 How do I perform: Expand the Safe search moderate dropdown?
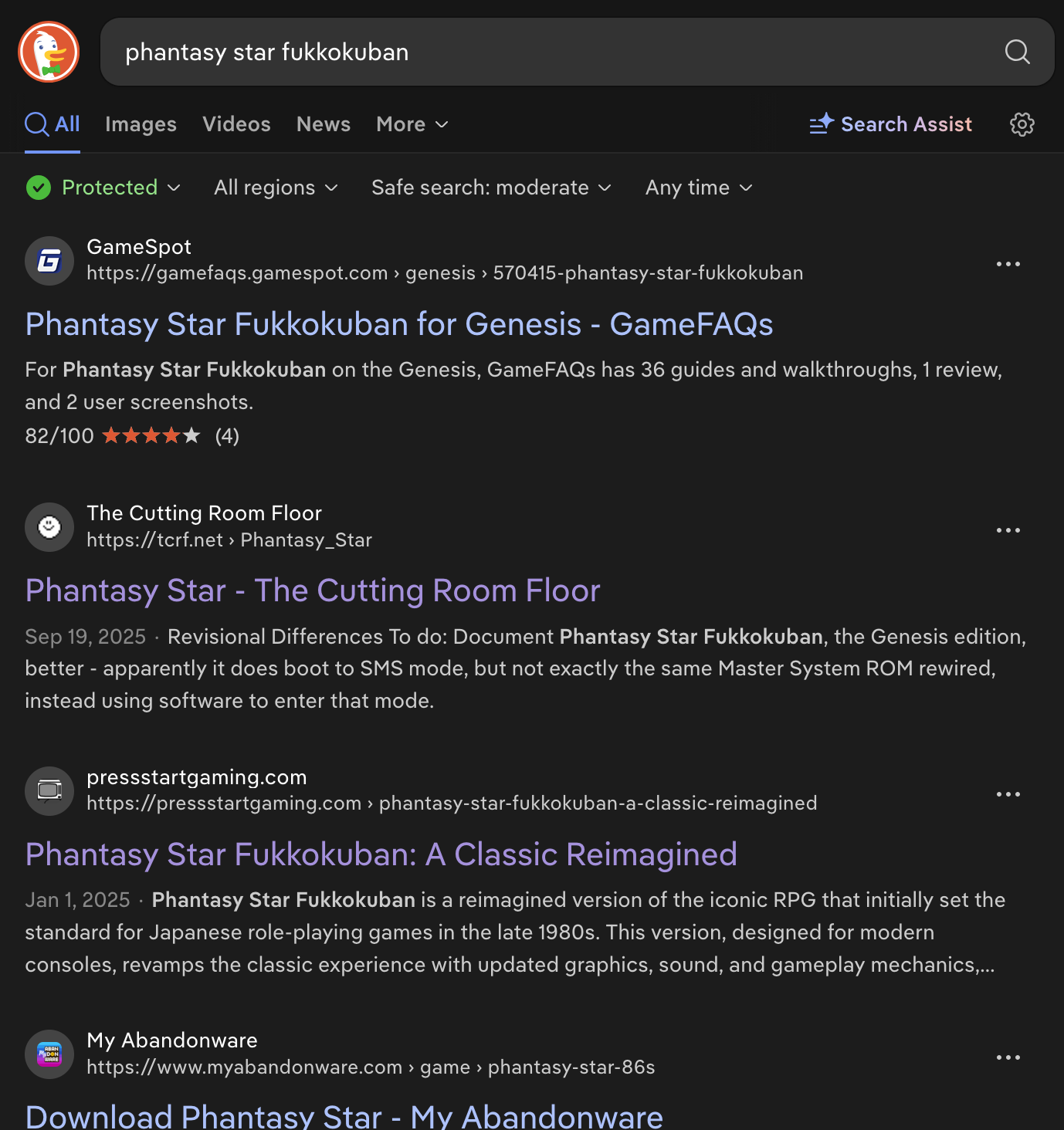tap(491, 188)
